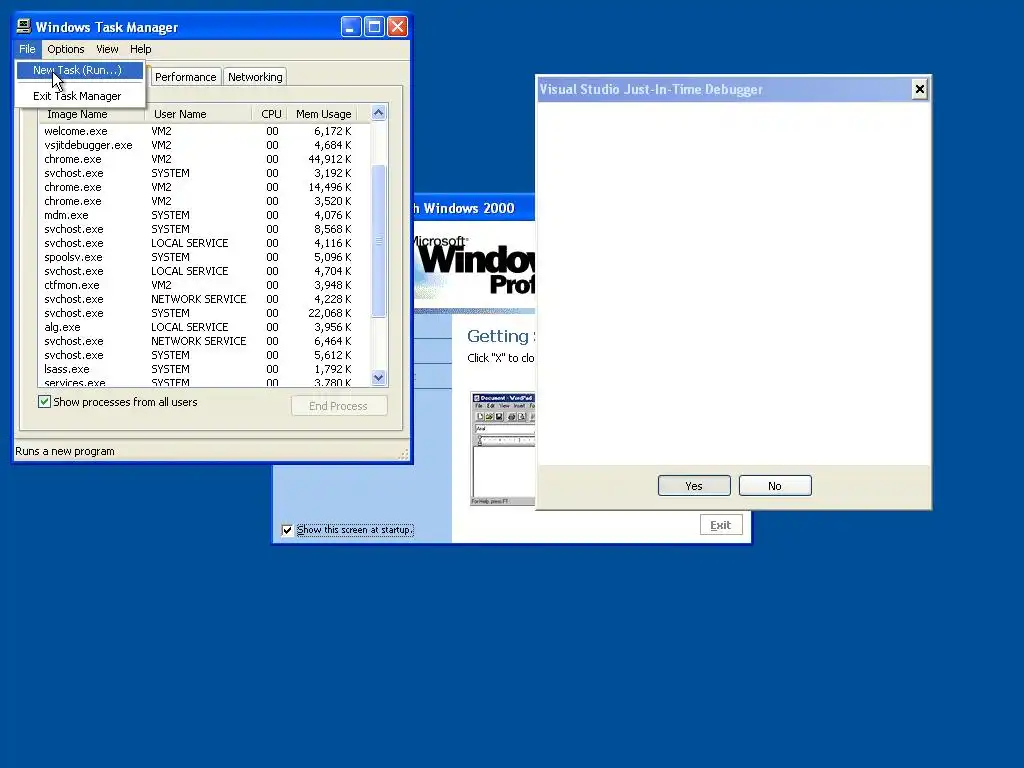
Task: Toggle Show processes from all users checkbox
Action: pos(44,402)
